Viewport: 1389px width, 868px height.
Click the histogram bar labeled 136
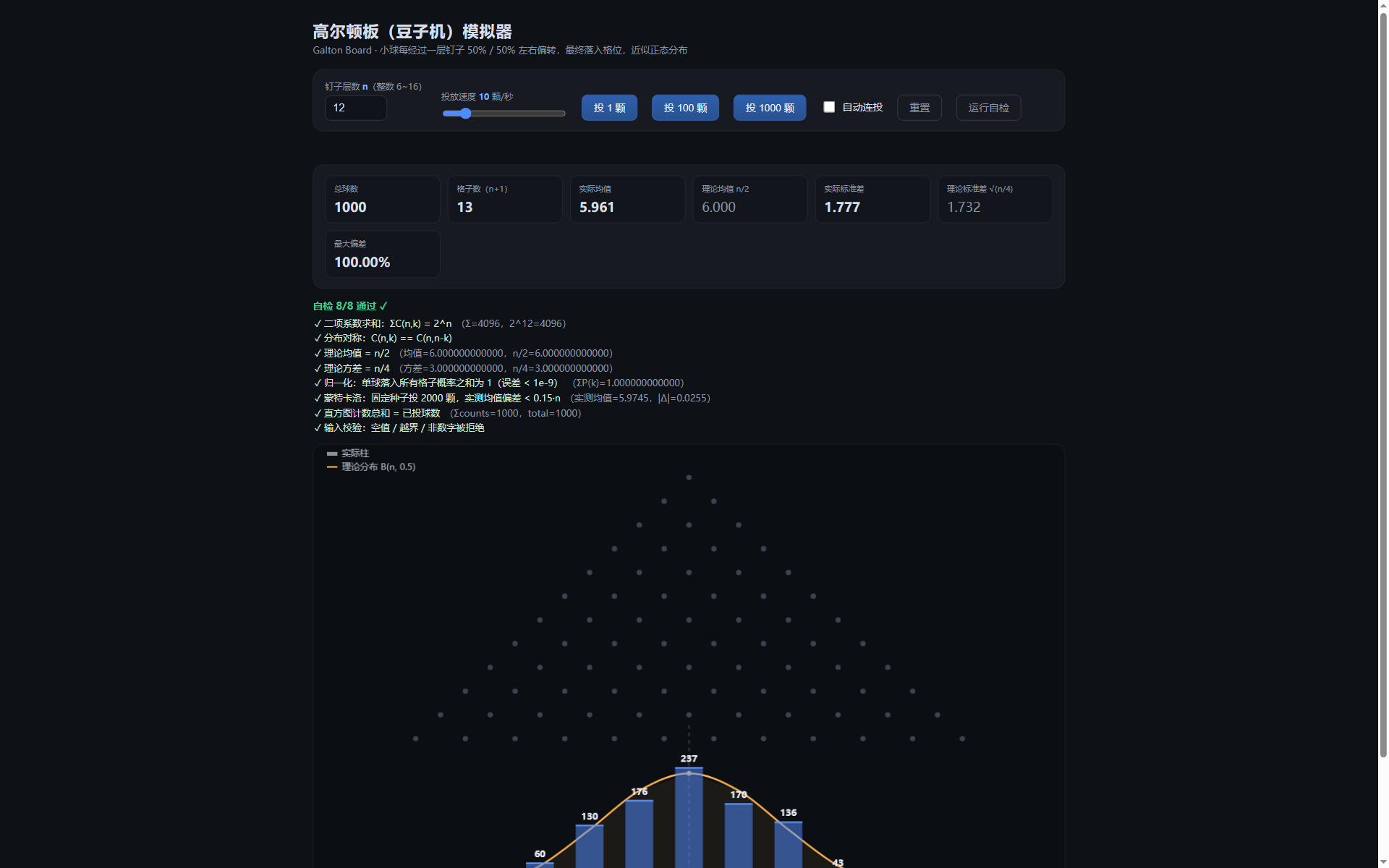(789, 844)
